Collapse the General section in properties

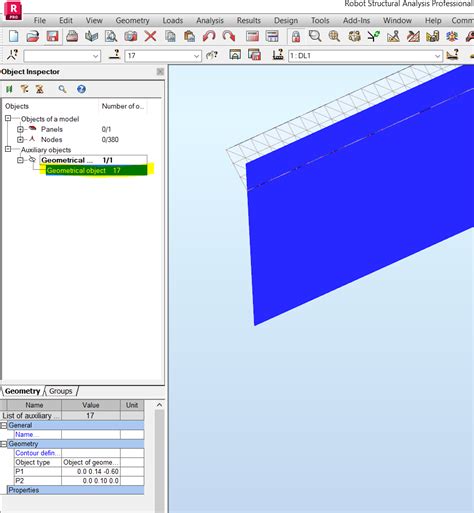(x=4, y=425)
